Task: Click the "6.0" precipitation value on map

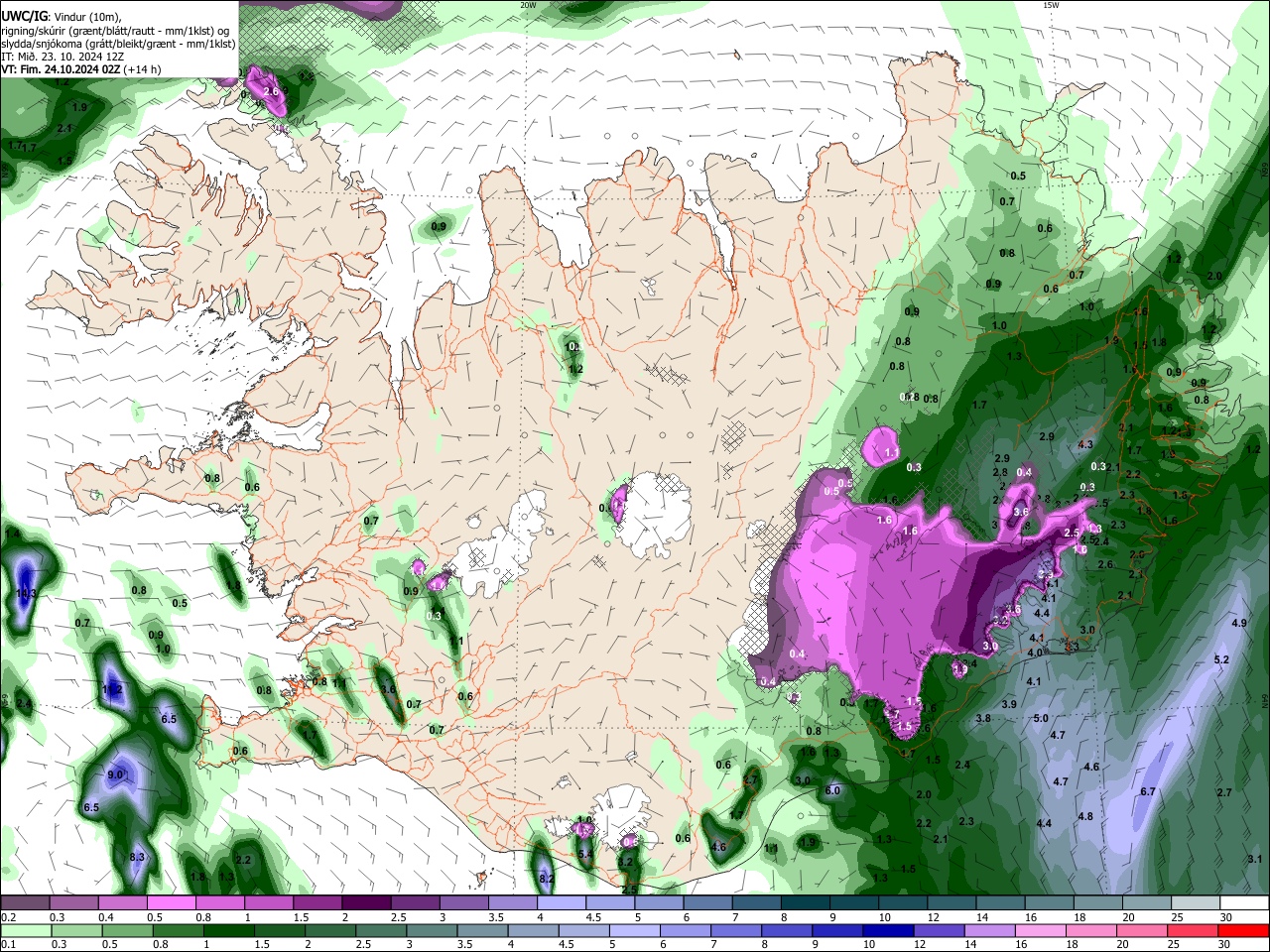Action: tap(832, 790)
